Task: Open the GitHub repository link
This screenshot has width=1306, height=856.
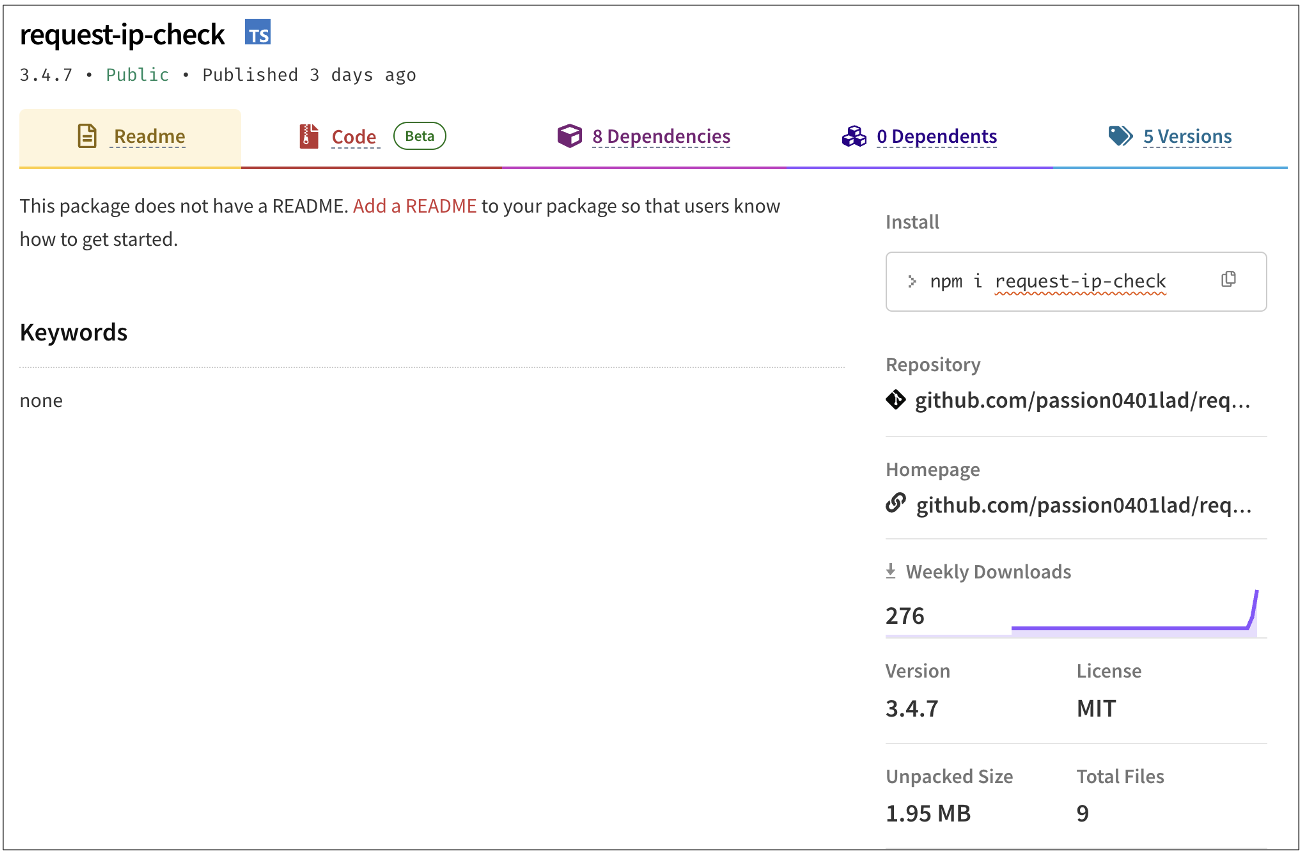Action: [1083, 401]
